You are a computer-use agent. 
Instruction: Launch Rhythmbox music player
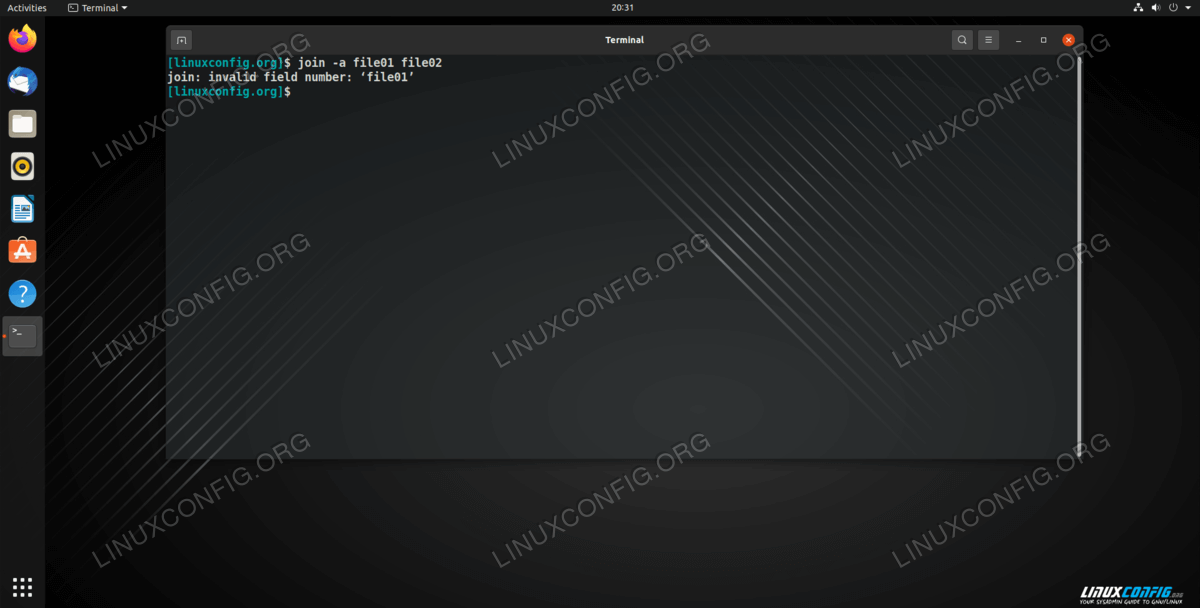coord(22,166)
